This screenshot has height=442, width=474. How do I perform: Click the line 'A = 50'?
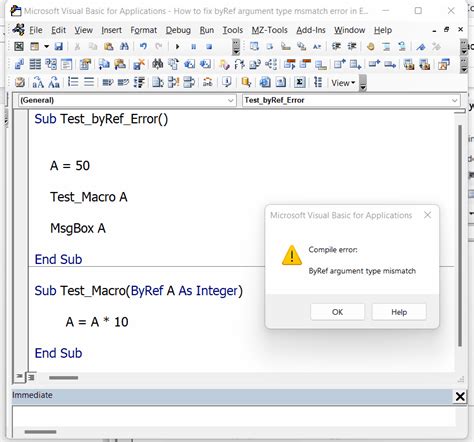point(70,166)
